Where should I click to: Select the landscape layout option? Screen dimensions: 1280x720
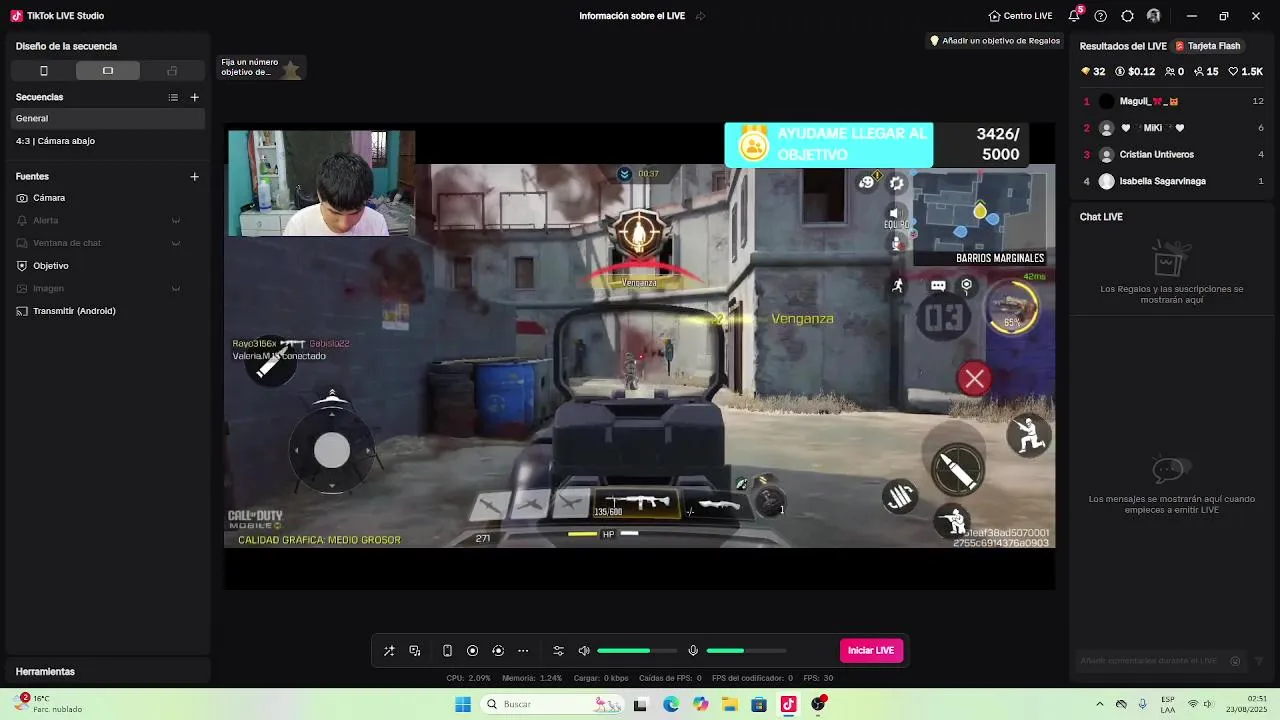pos(108,71)
